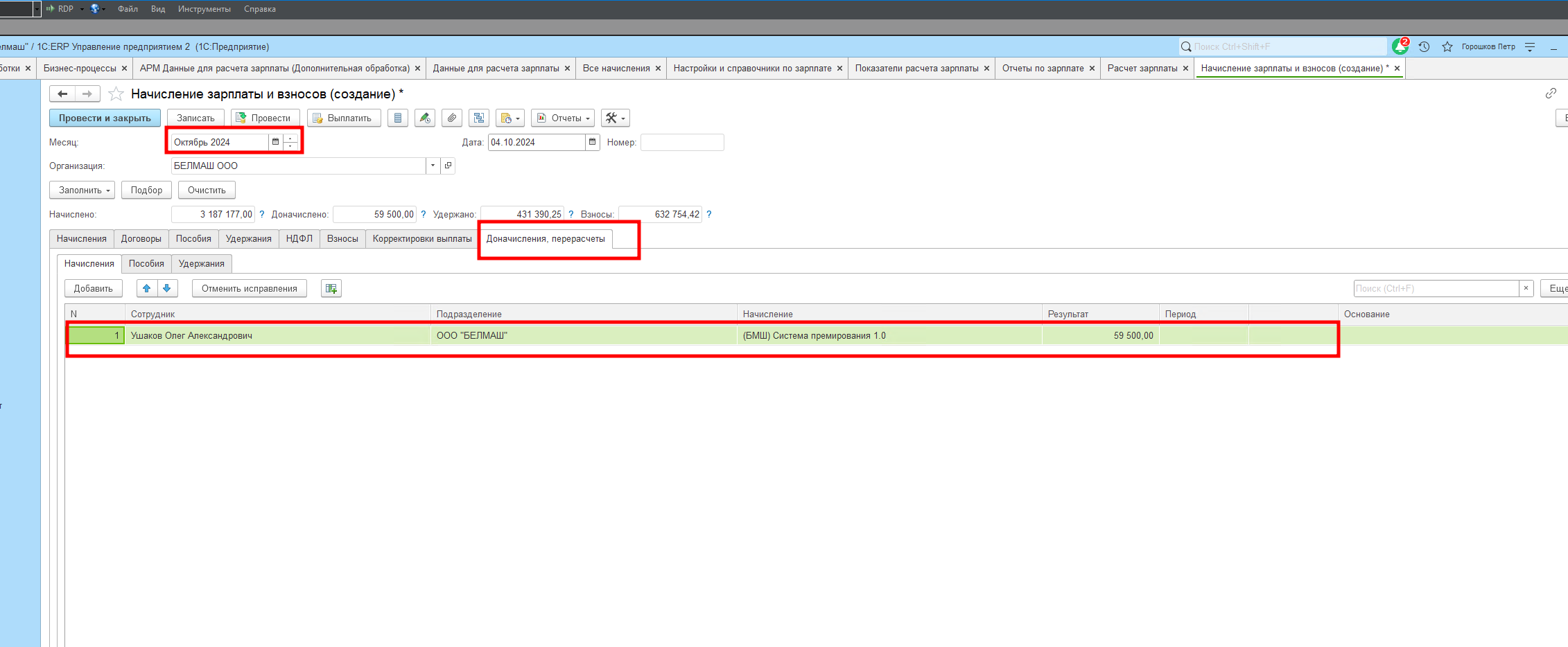
Task: Move row down with blue arrow
Action: click(x=167, y=289)
